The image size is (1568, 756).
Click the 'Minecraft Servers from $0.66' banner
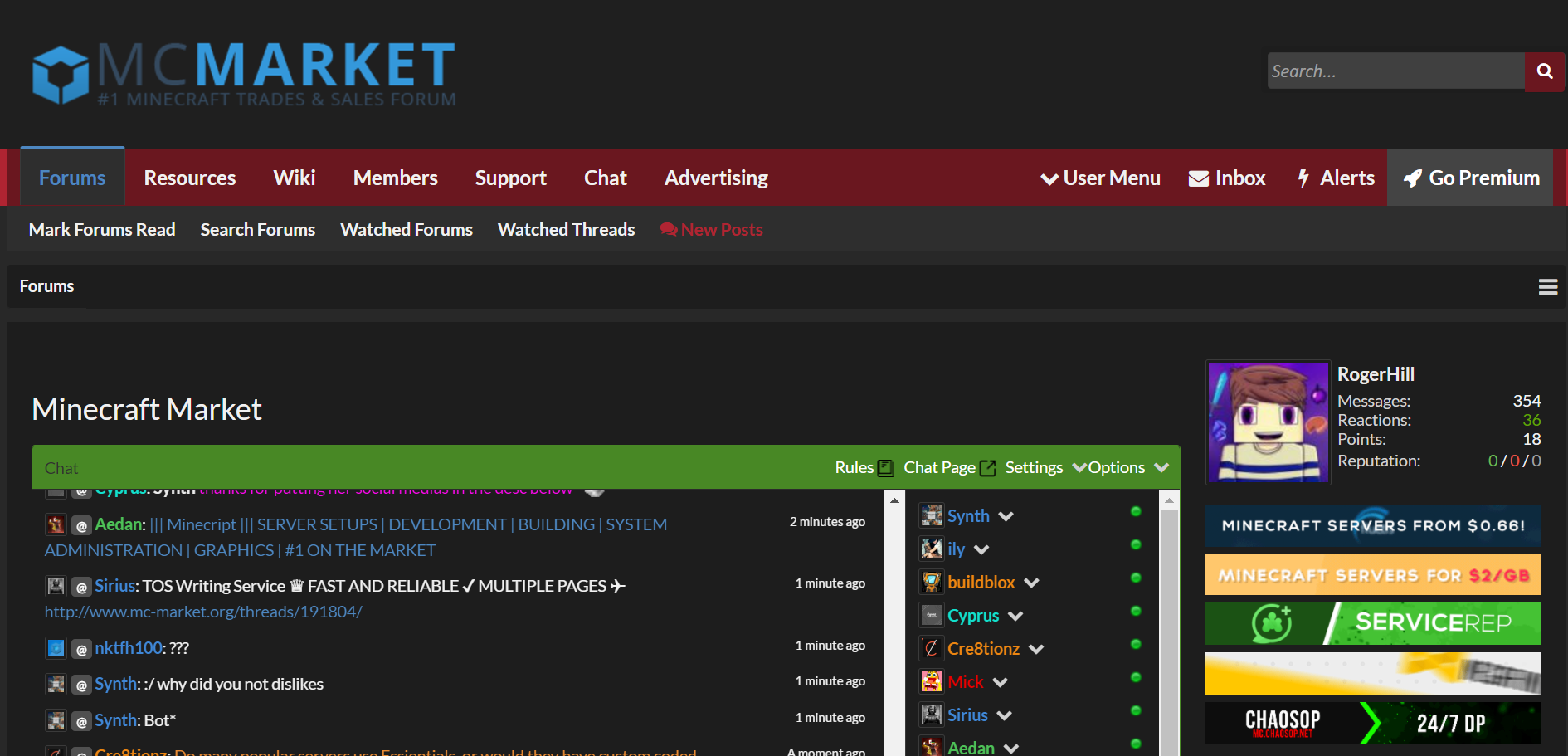[1373, 525]
